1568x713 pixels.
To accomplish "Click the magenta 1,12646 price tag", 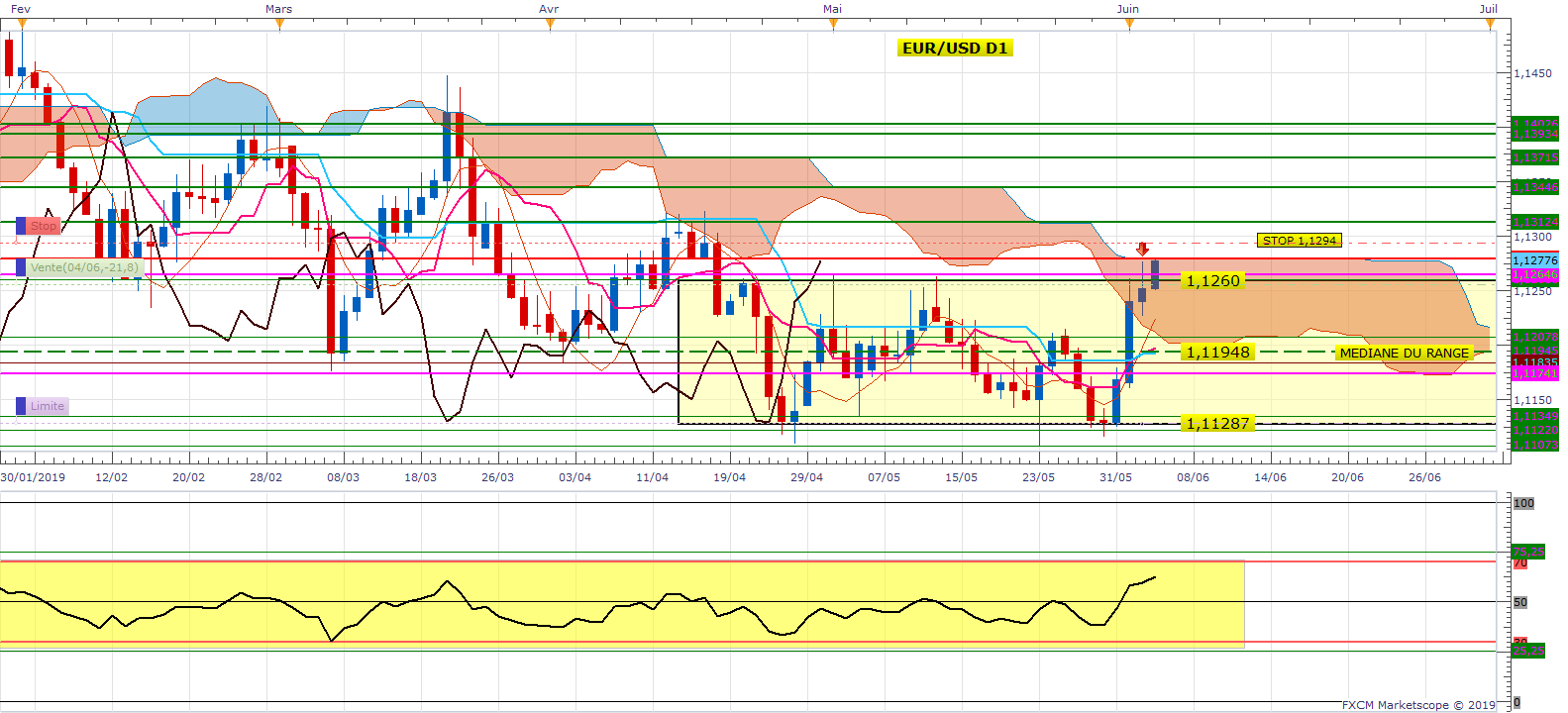I will [x=1535, y=275].
